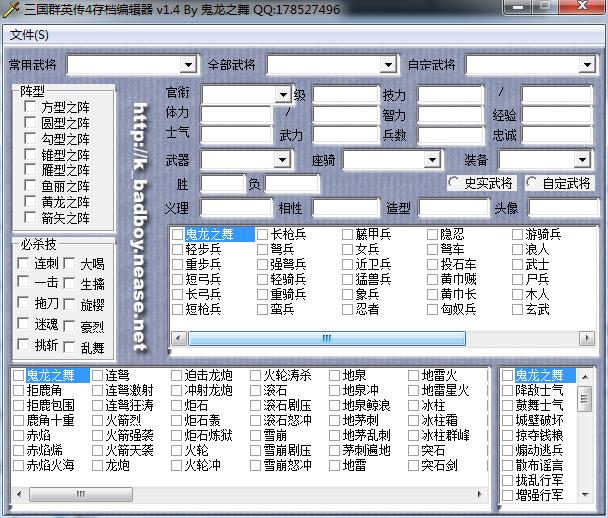Image resolution: width=608 pixels, height=518 pixels.
Task: Toggle the 箭矢之阵 checkbox
Action: 30,218
